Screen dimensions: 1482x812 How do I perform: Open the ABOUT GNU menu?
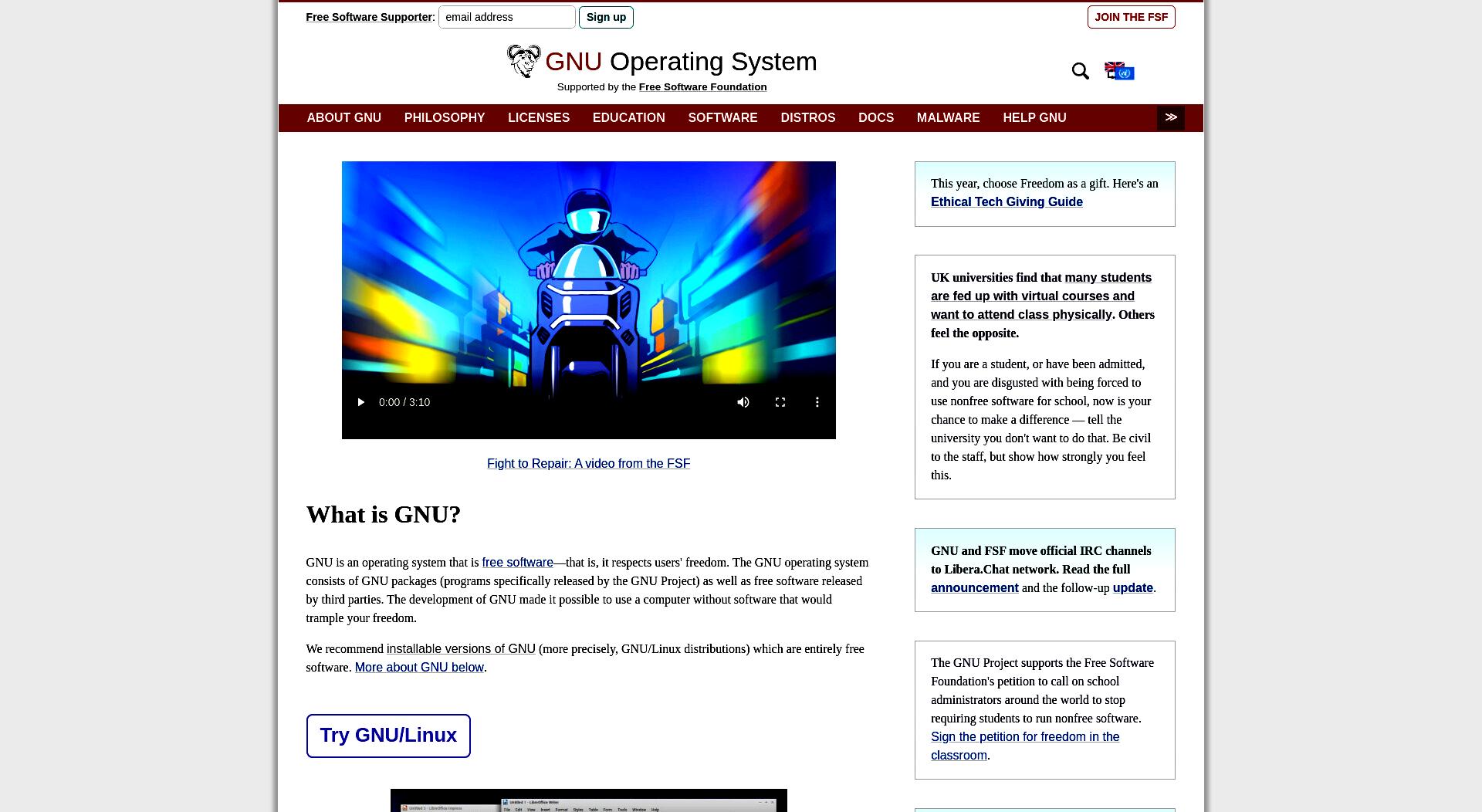pos(344,117)
